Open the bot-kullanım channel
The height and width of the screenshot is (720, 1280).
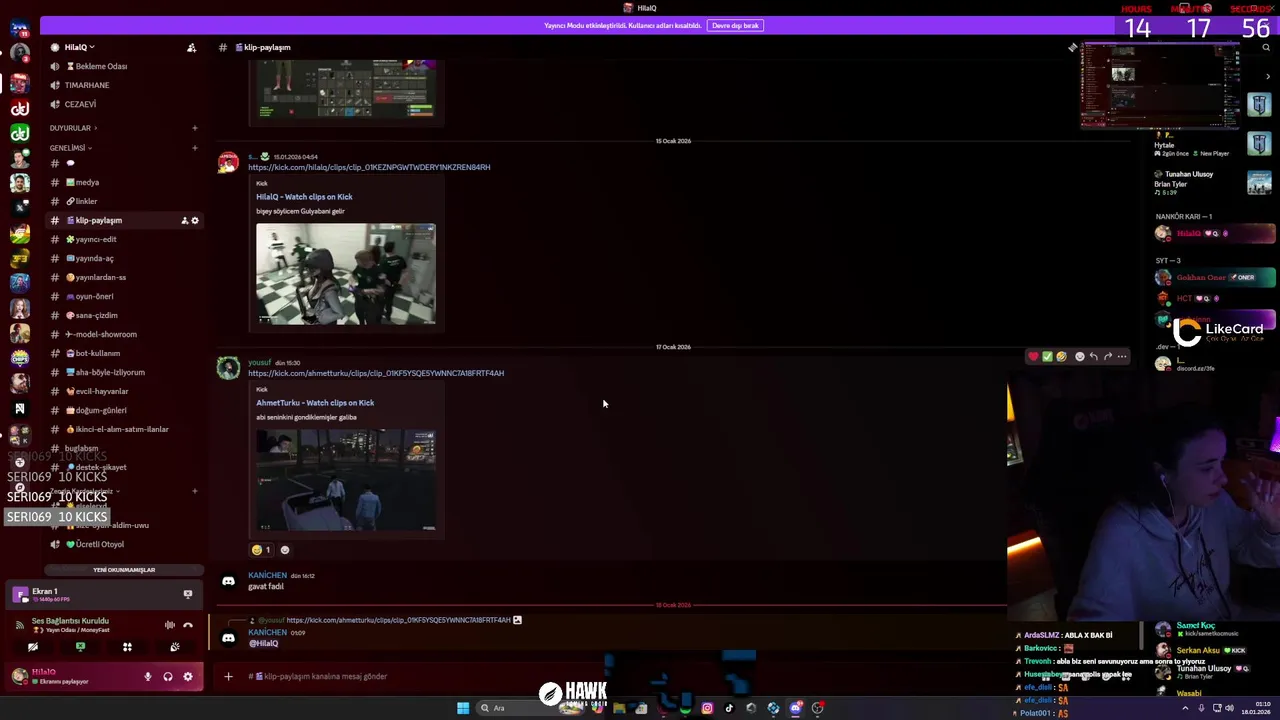click(x=98, y=353)
